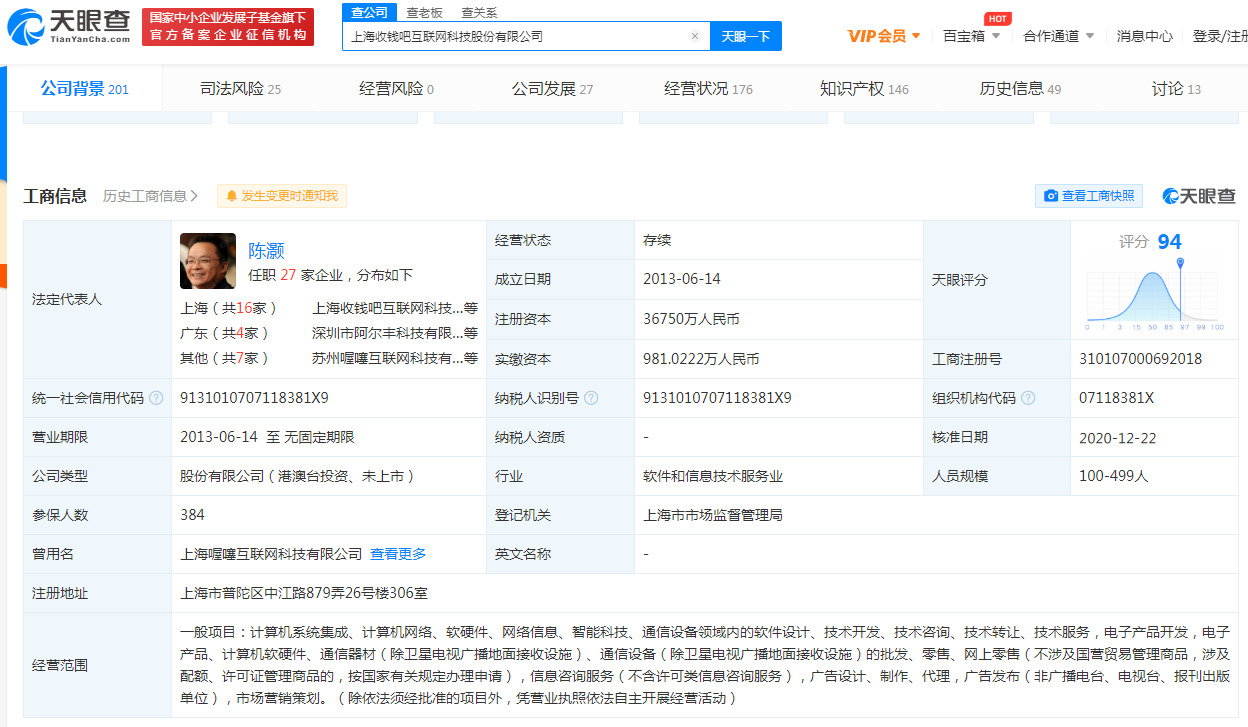Click the 天眼一下 search button
This screenshot has height=727, width=1248.
tap(746, 36)
